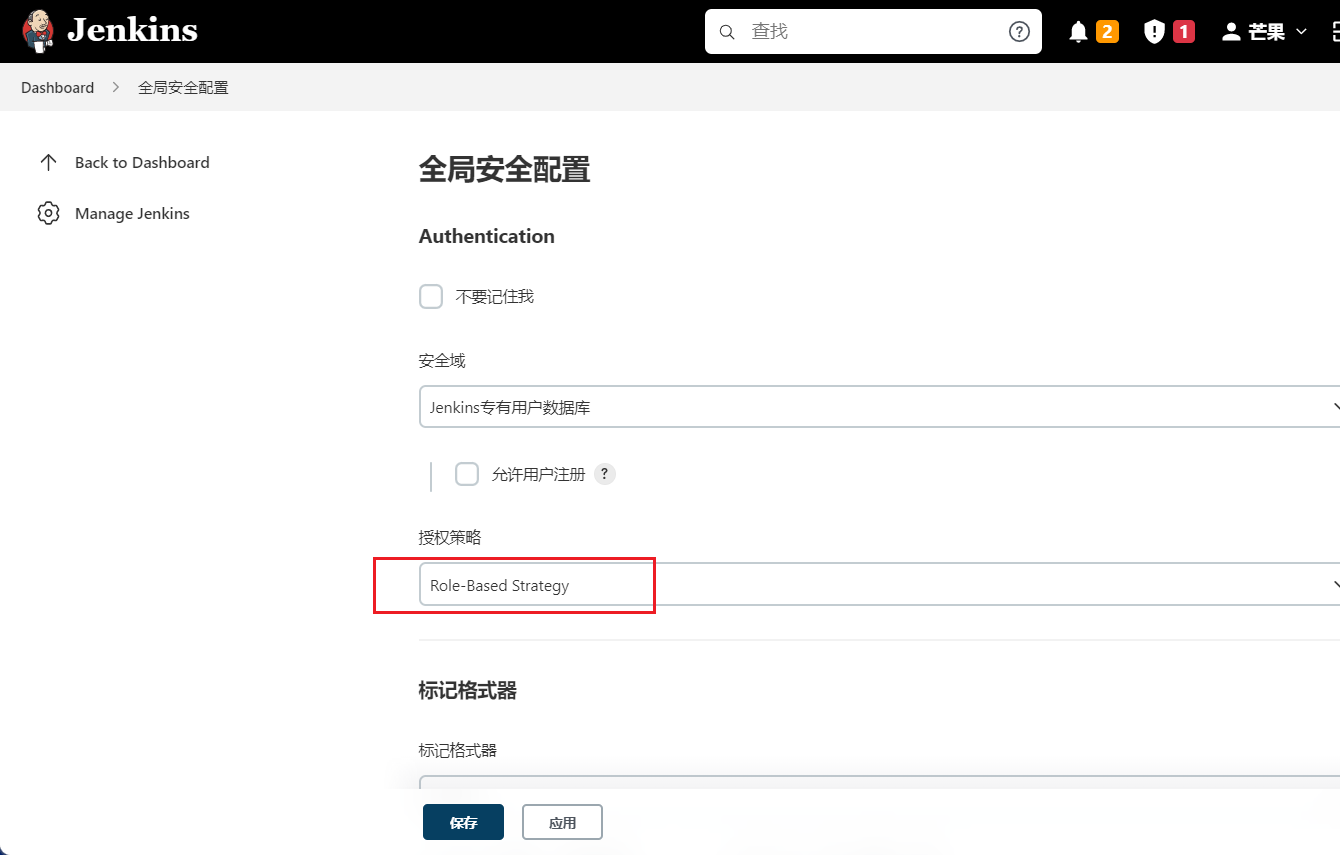Click the Back to Dashboard link
The height and width of the screenshot is (855, 1340).
click(142, 162)
